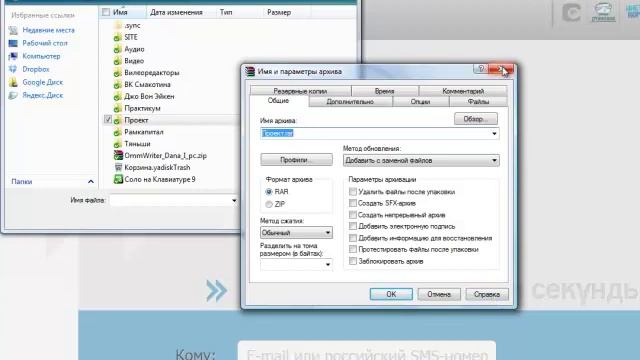Open Компьютер in favorites sidebar

point(41,56)
